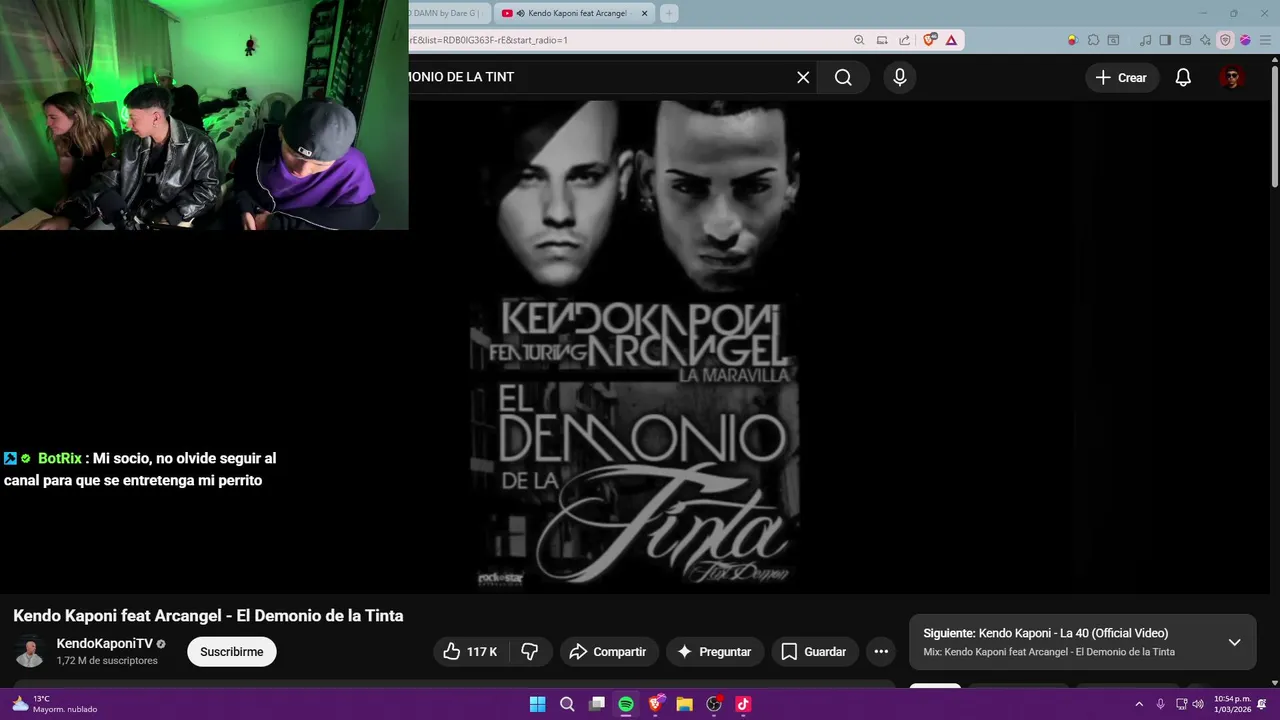Open Brave Rewards triangle icon

pos(951,40)
